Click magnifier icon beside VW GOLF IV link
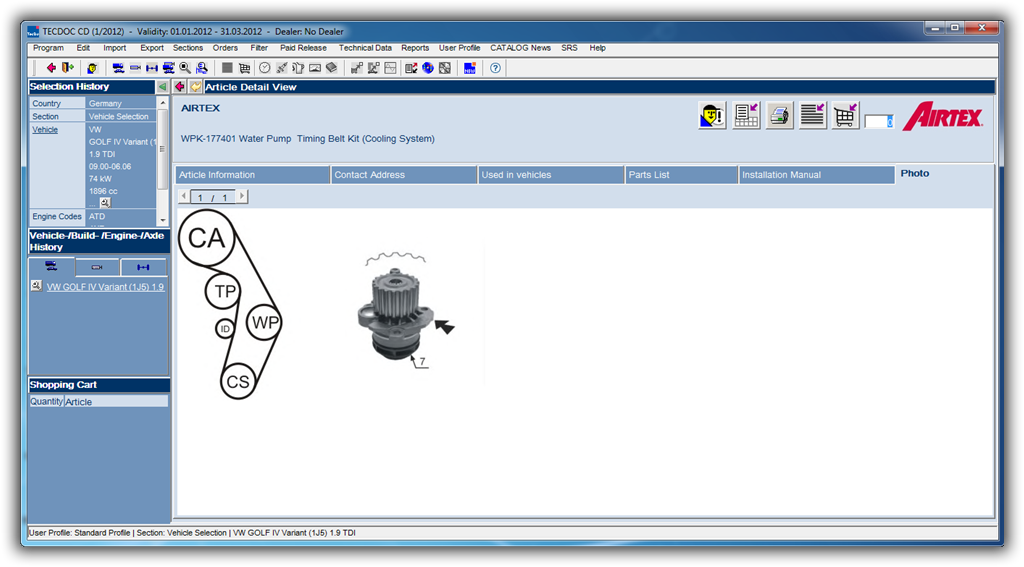 (37, 286)
